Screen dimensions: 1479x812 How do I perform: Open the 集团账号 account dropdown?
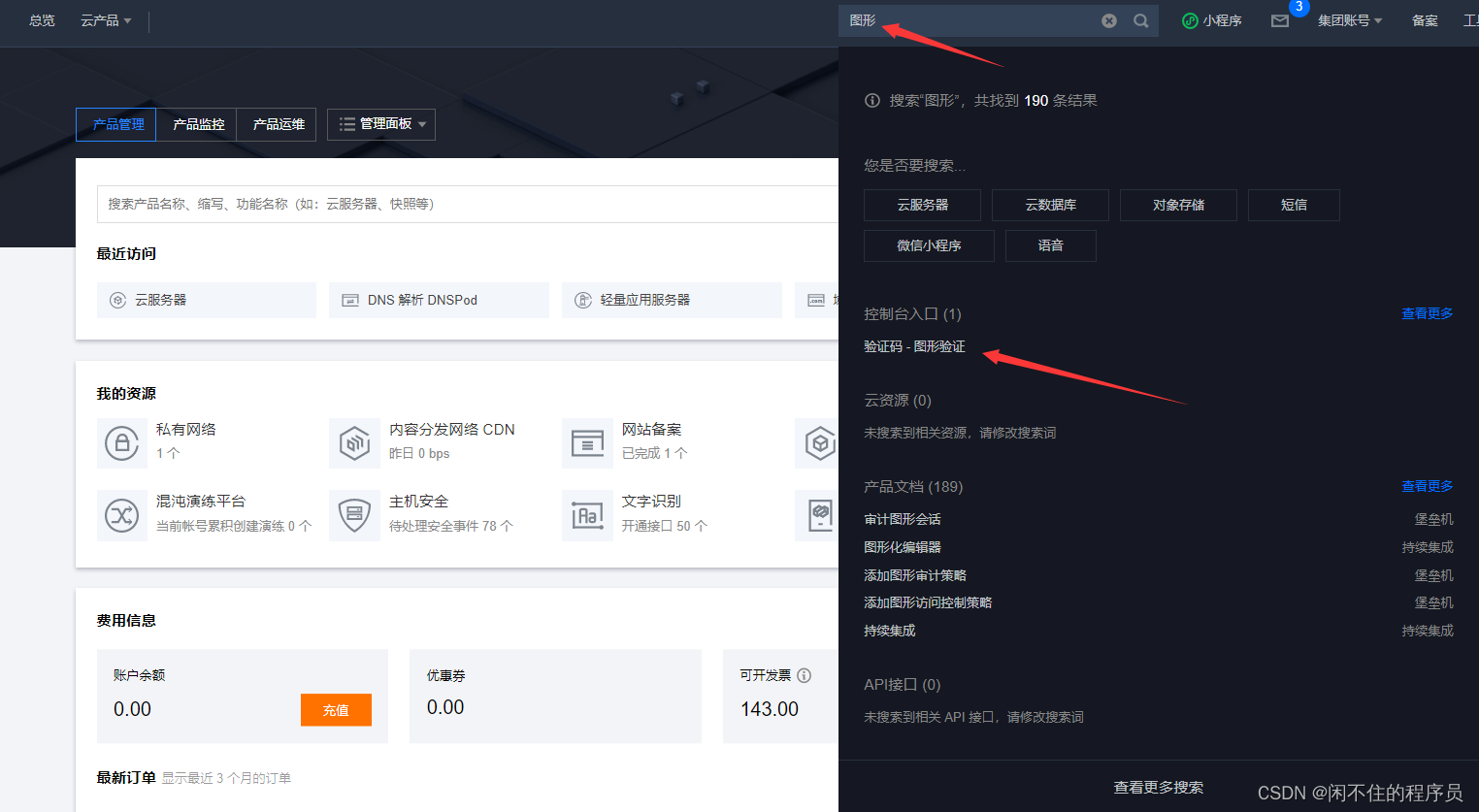click(x=1350, y=20)
